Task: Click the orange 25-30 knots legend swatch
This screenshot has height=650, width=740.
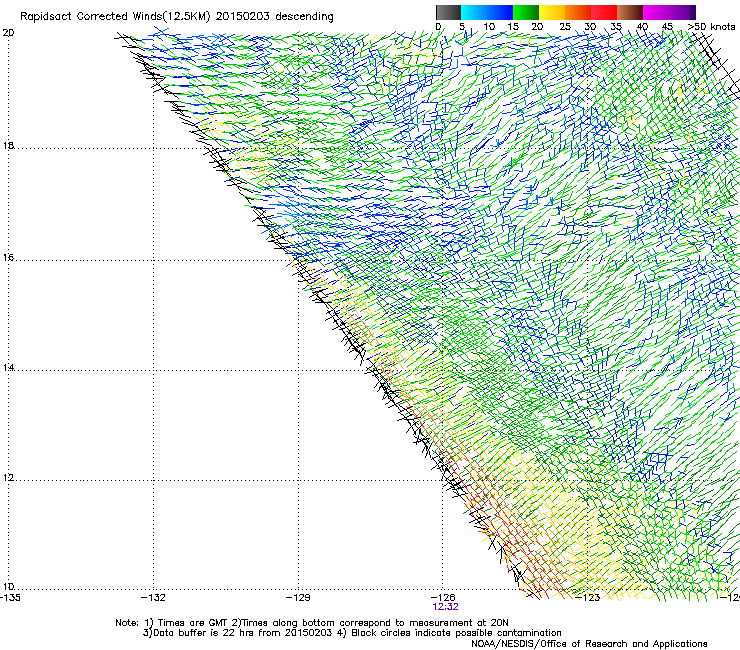Action: (578, 12)
